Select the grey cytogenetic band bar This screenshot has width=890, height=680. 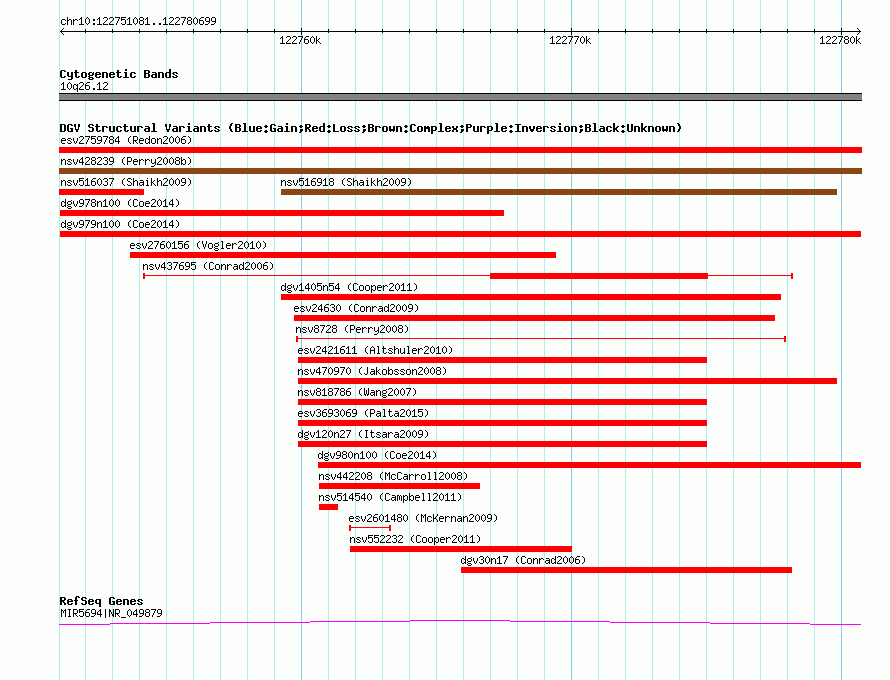pyautogui.click(x=460, y=97)
